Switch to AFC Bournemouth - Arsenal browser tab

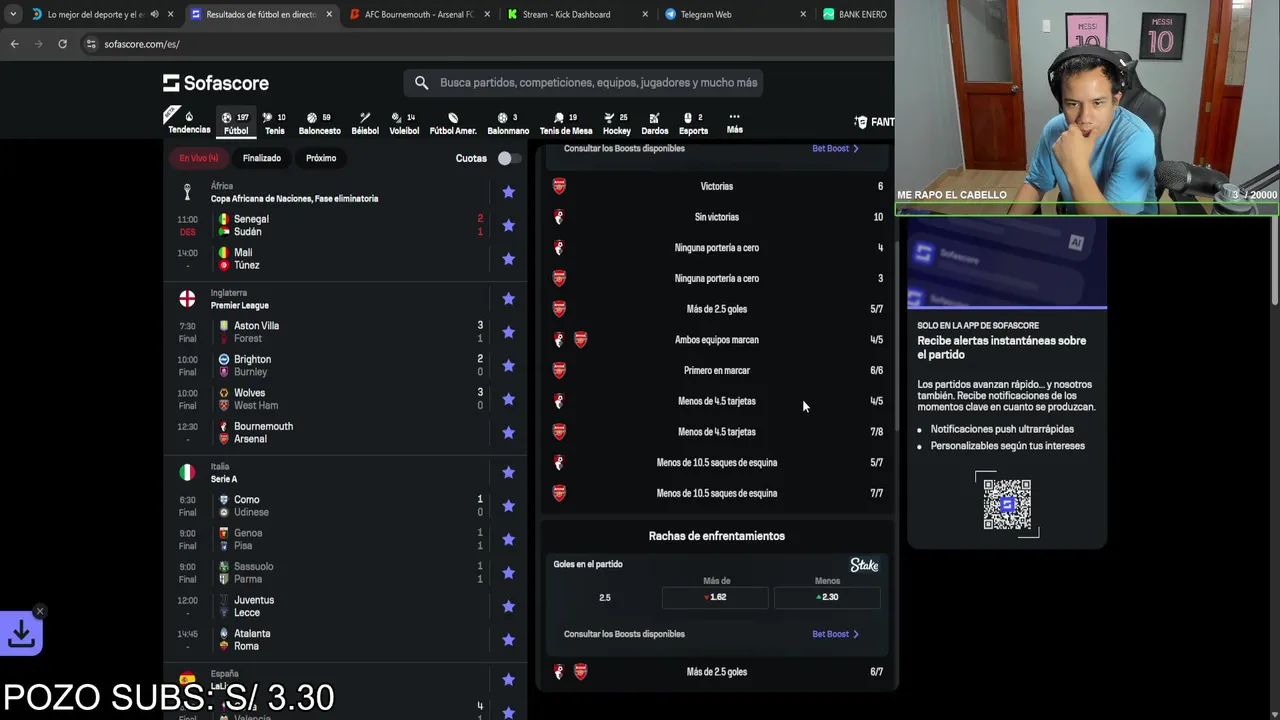pyautogui.click(x=419, y=14)
